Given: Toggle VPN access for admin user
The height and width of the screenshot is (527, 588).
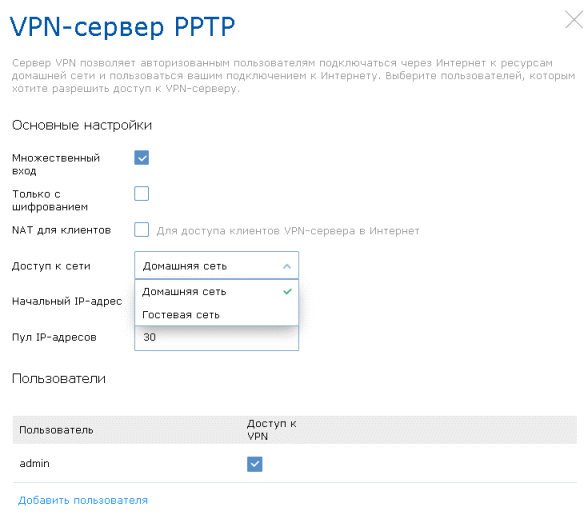Looking at the screenshot, I should (x=255, y=464).
